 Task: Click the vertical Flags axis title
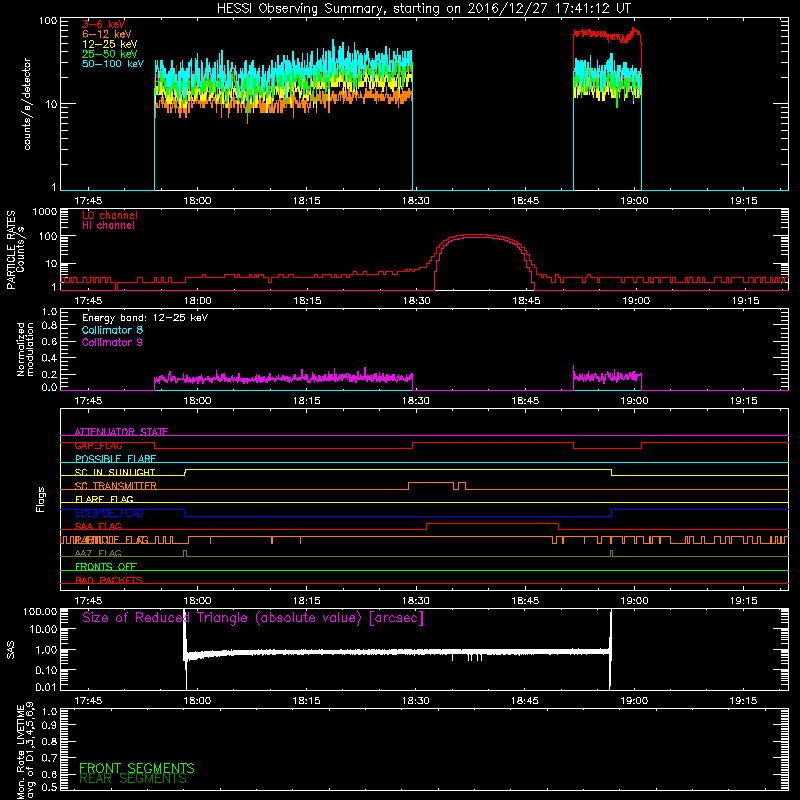coord(41,499)
